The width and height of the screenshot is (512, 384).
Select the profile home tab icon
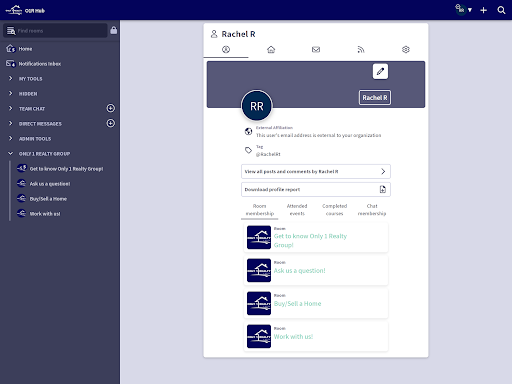(271, 50)
